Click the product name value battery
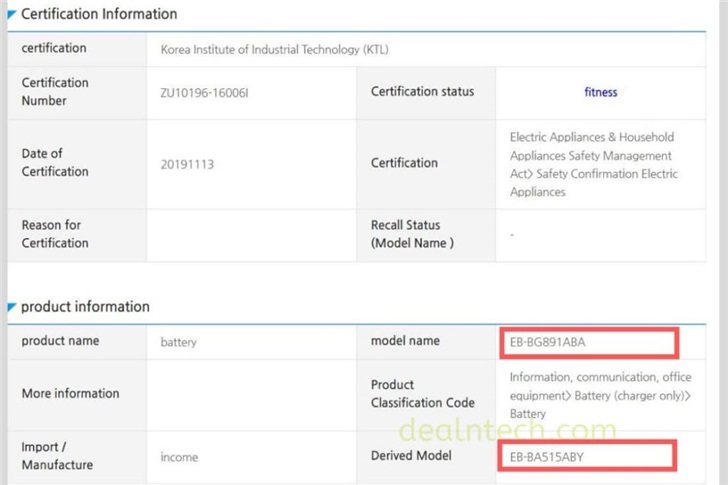This screenshot has height=485, width=728. click(179, 342)
